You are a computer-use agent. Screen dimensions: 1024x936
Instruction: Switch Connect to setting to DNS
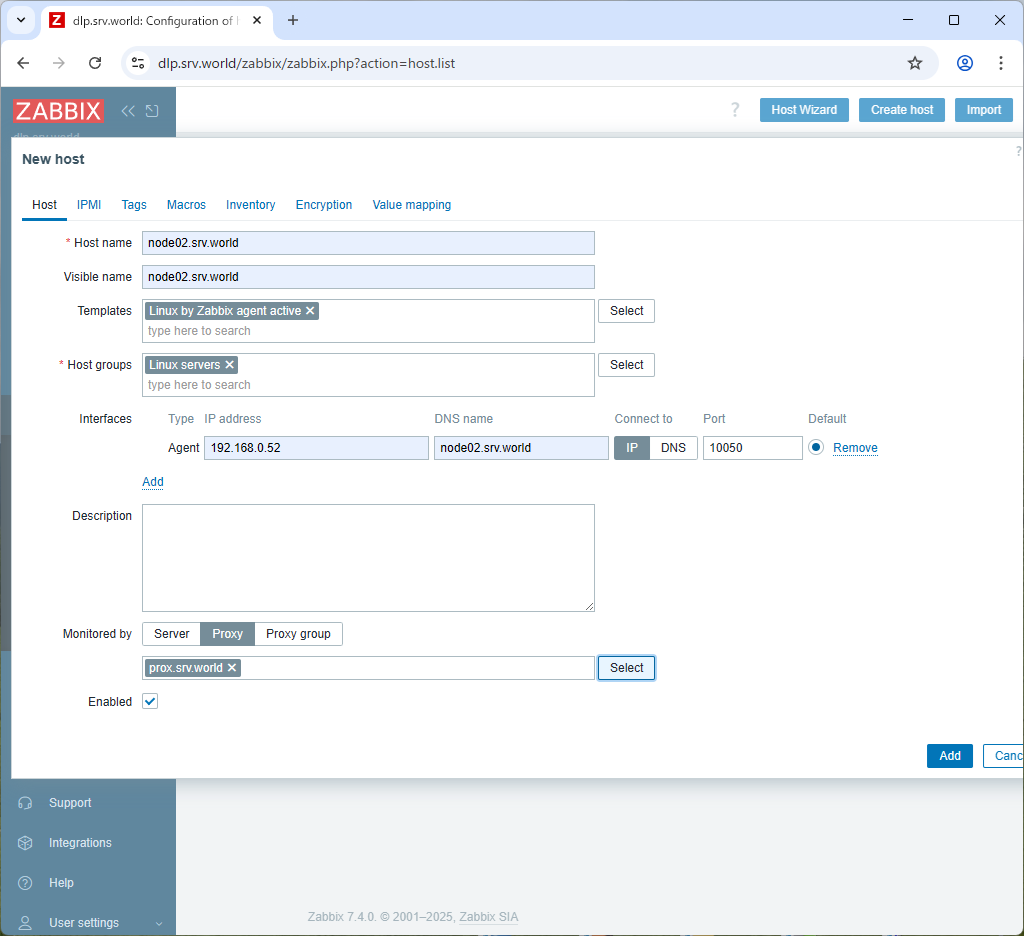pos(673,448)
